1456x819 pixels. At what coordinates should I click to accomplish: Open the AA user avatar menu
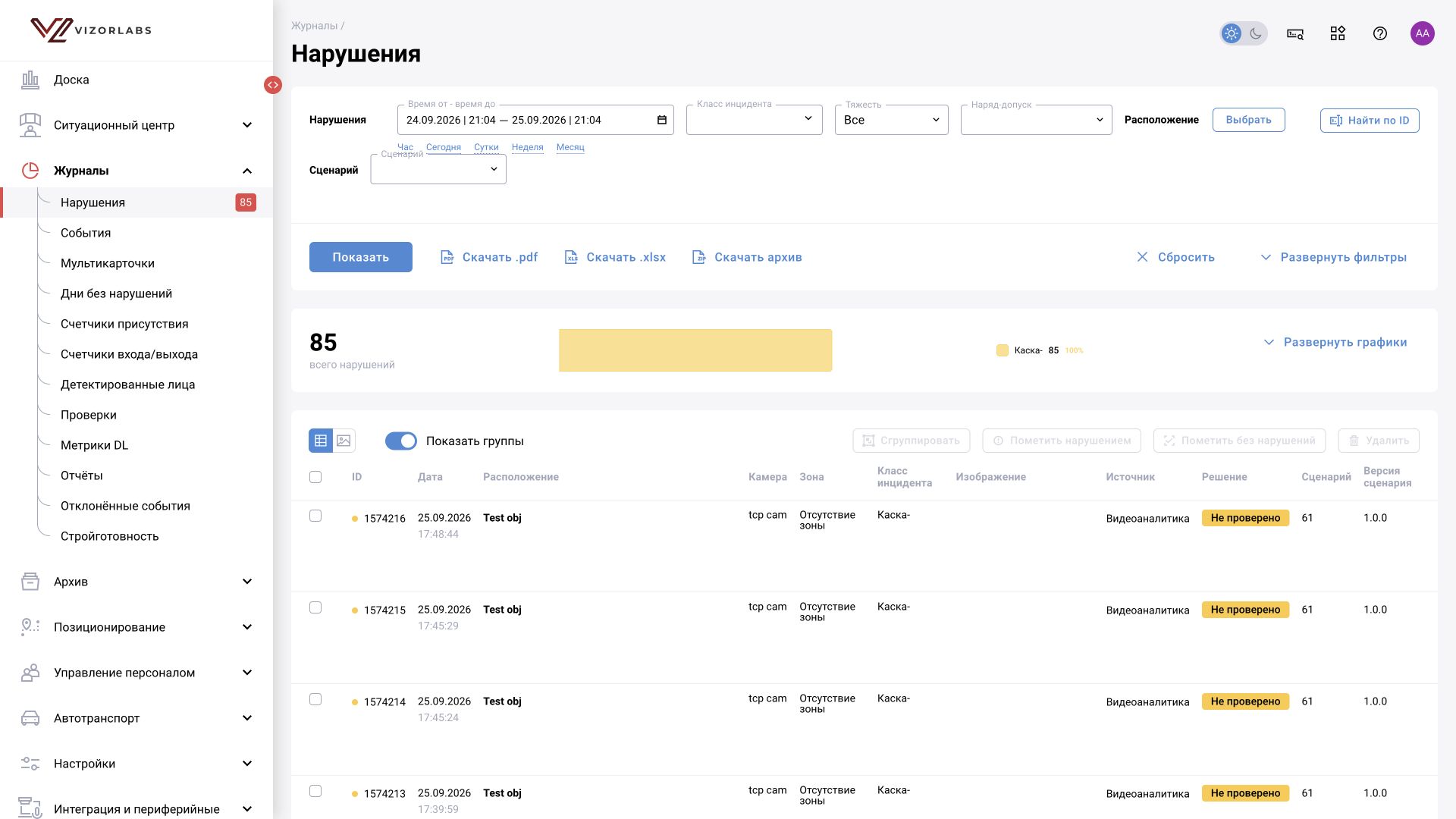[x=1423, y=33]
